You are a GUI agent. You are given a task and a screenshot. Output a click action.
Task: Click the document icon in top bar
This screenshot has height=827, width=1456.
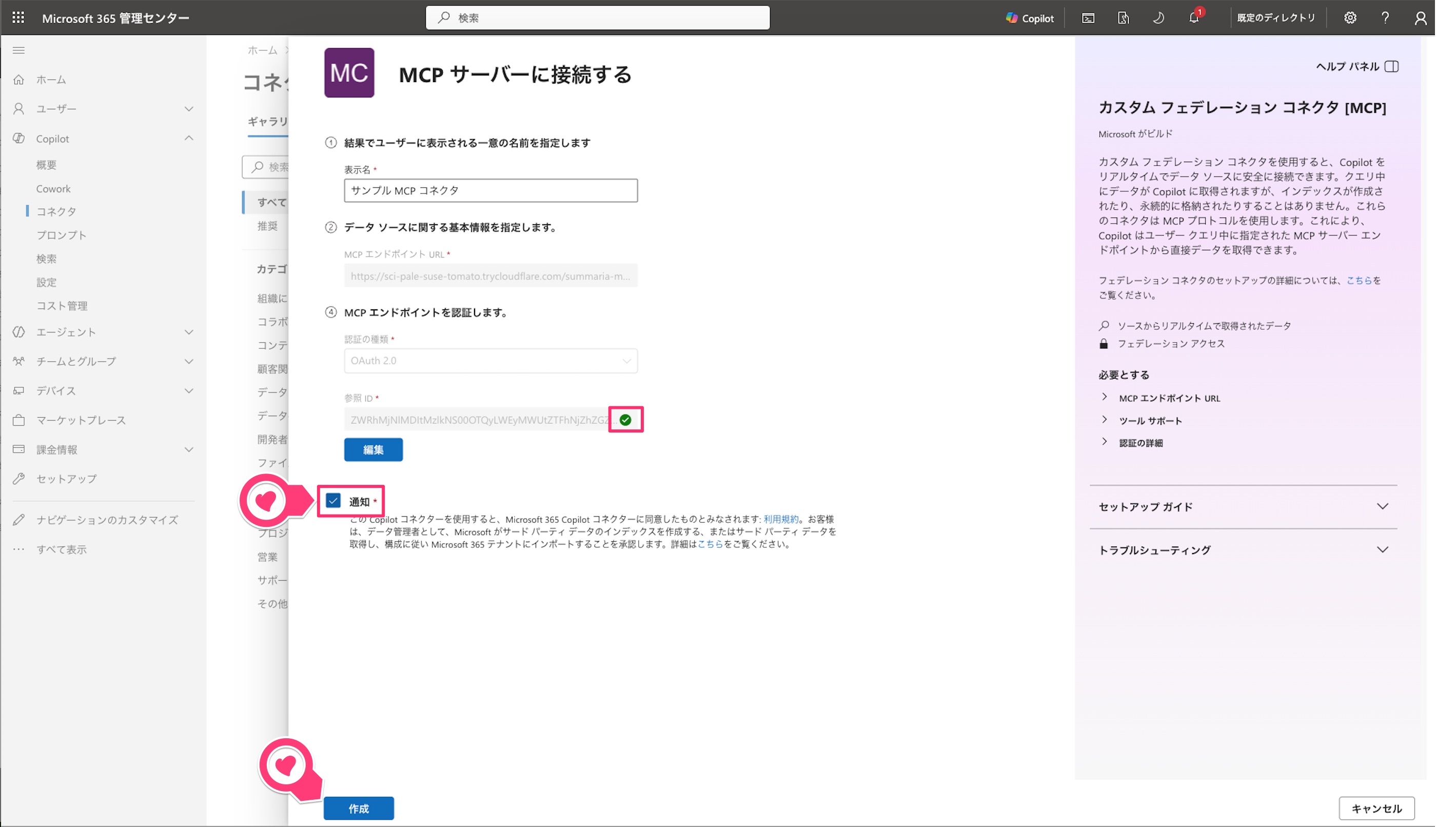tap(1123, 17)
